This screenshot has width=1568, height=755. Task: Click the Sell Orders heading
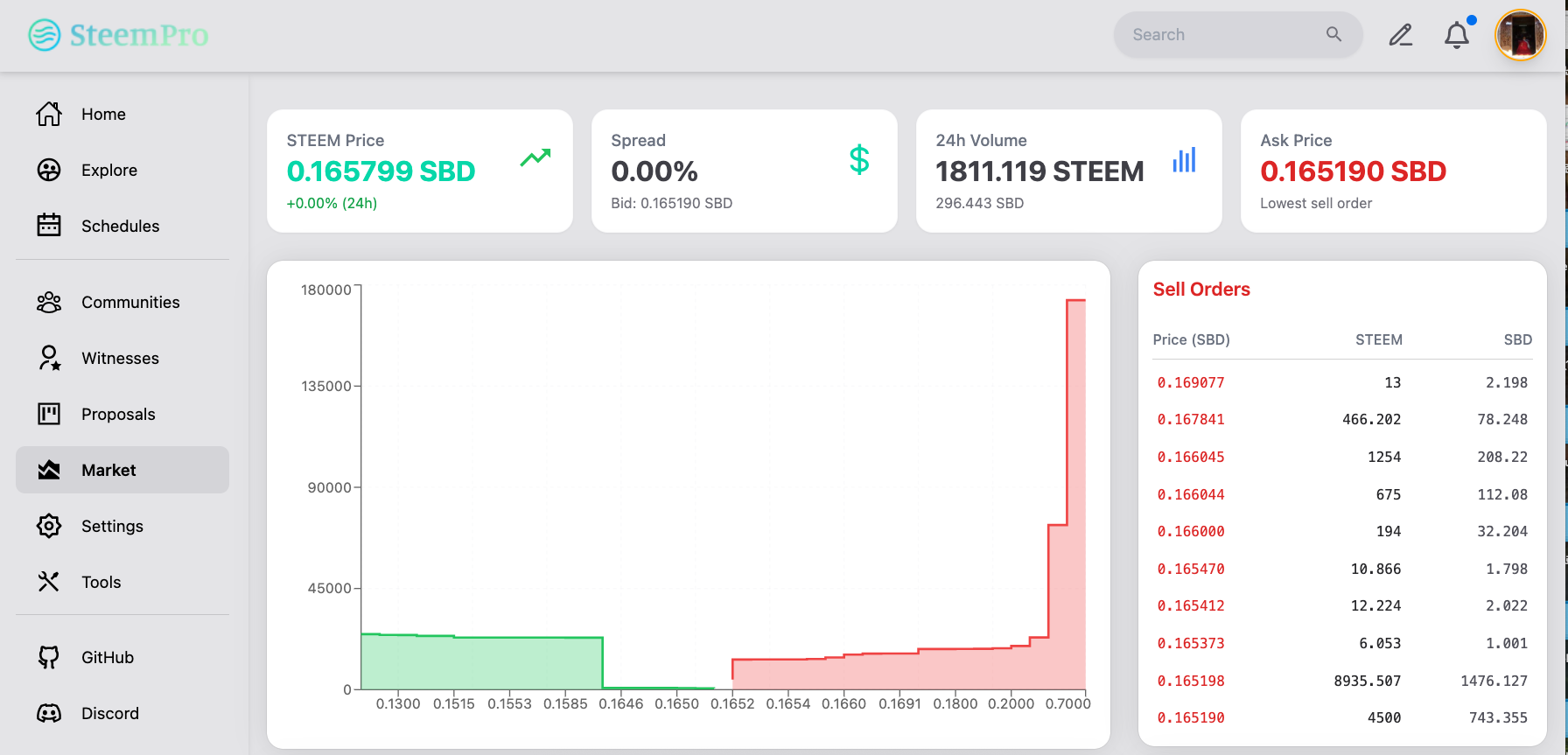(x=1201, y=290)
